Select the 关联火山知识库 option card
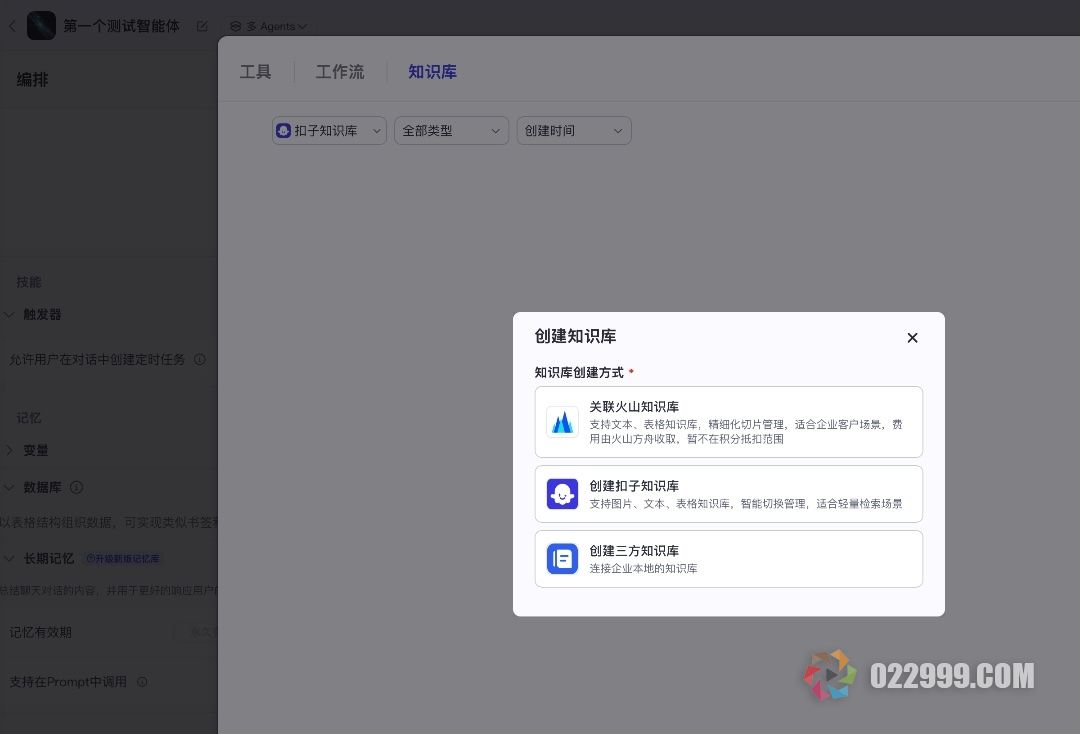The width and height of the screenshot is (1080, 734). pos(729,422)
